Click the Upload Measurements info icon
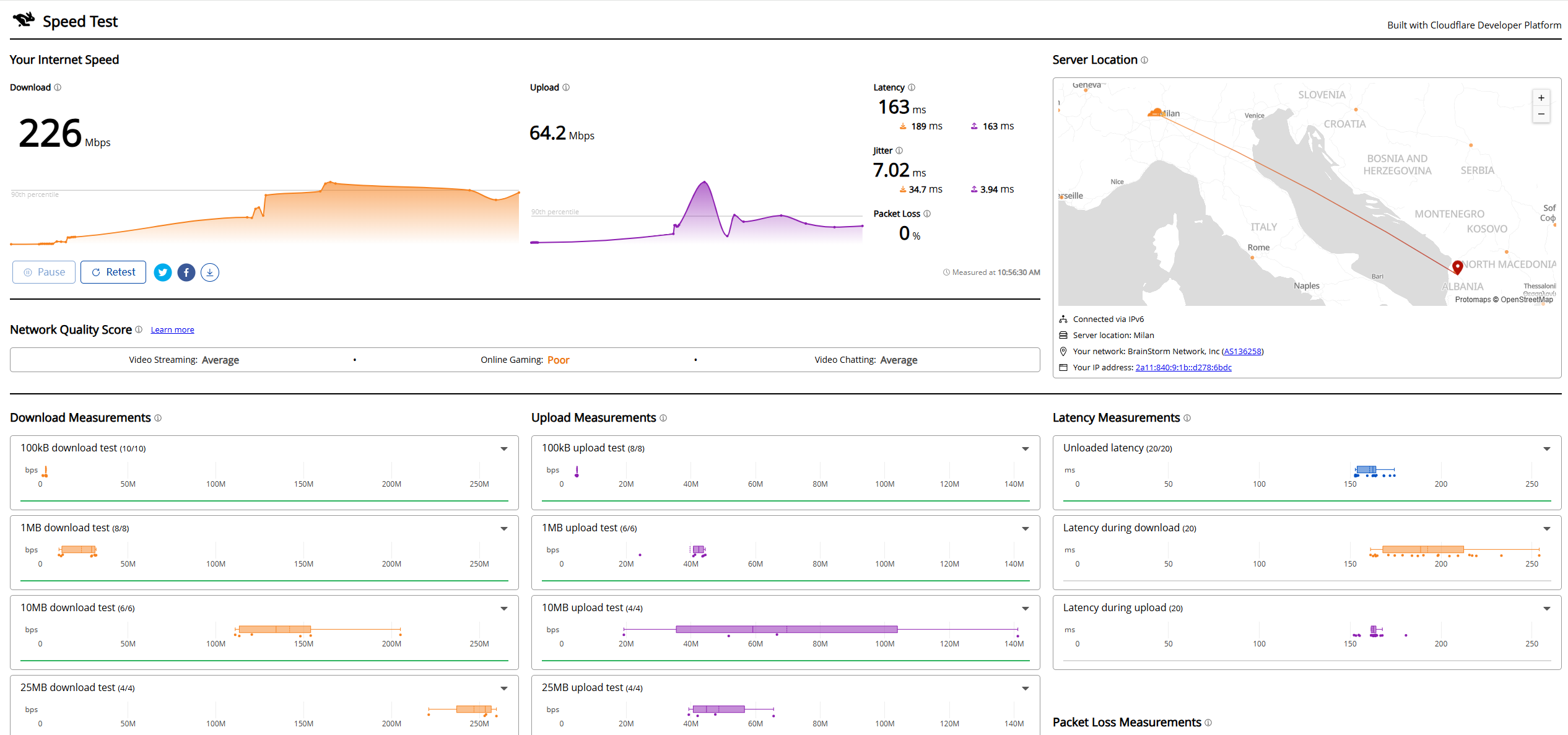The image size is (1568, 735). click(x=663, y=418)
